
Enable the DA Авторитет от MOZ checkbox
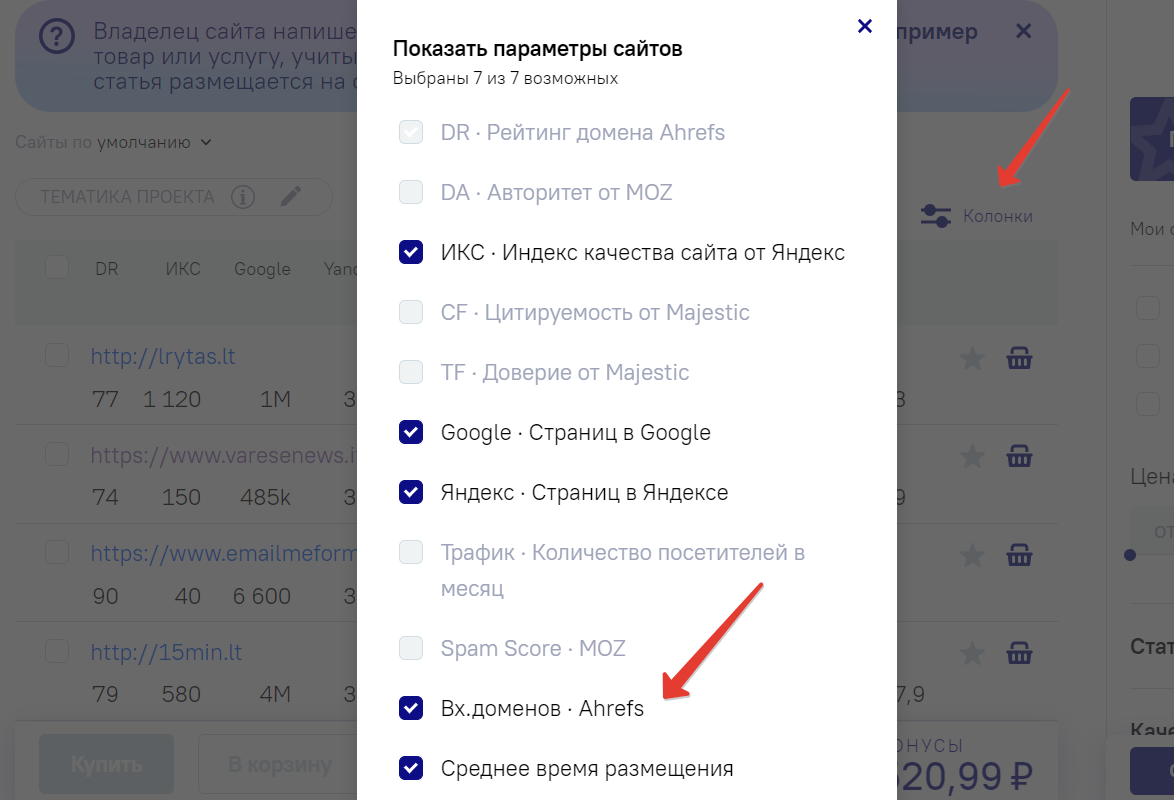pos(411,192)
